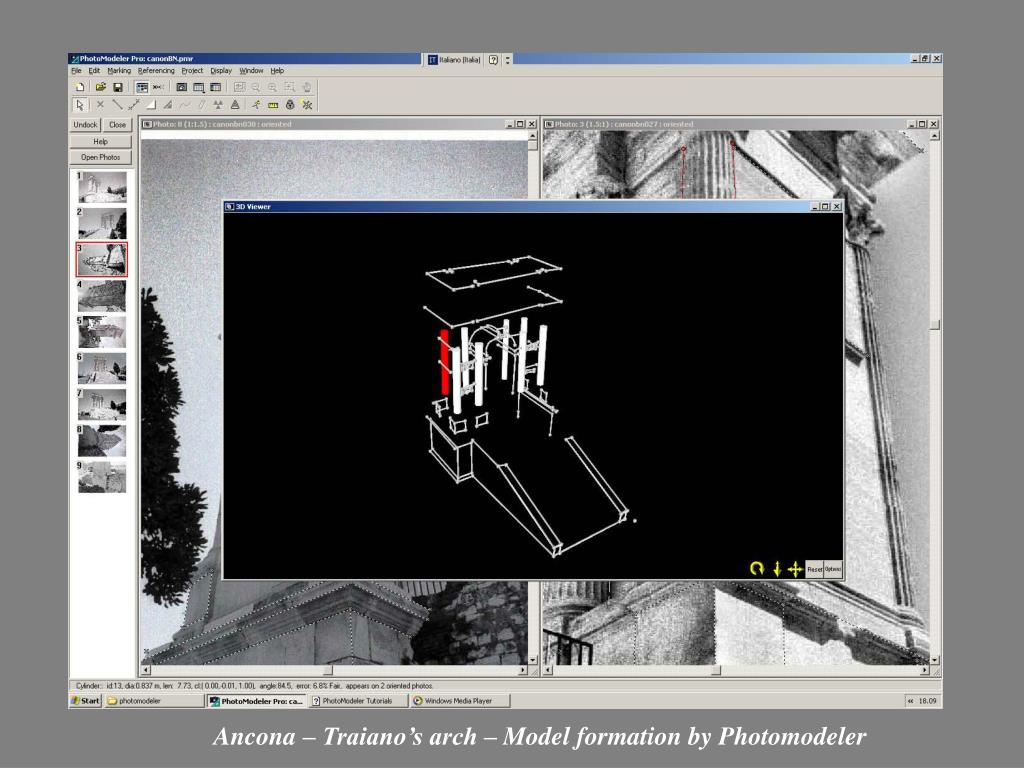
Task: Select photo thumbnail 8
Action: (102, 441)
